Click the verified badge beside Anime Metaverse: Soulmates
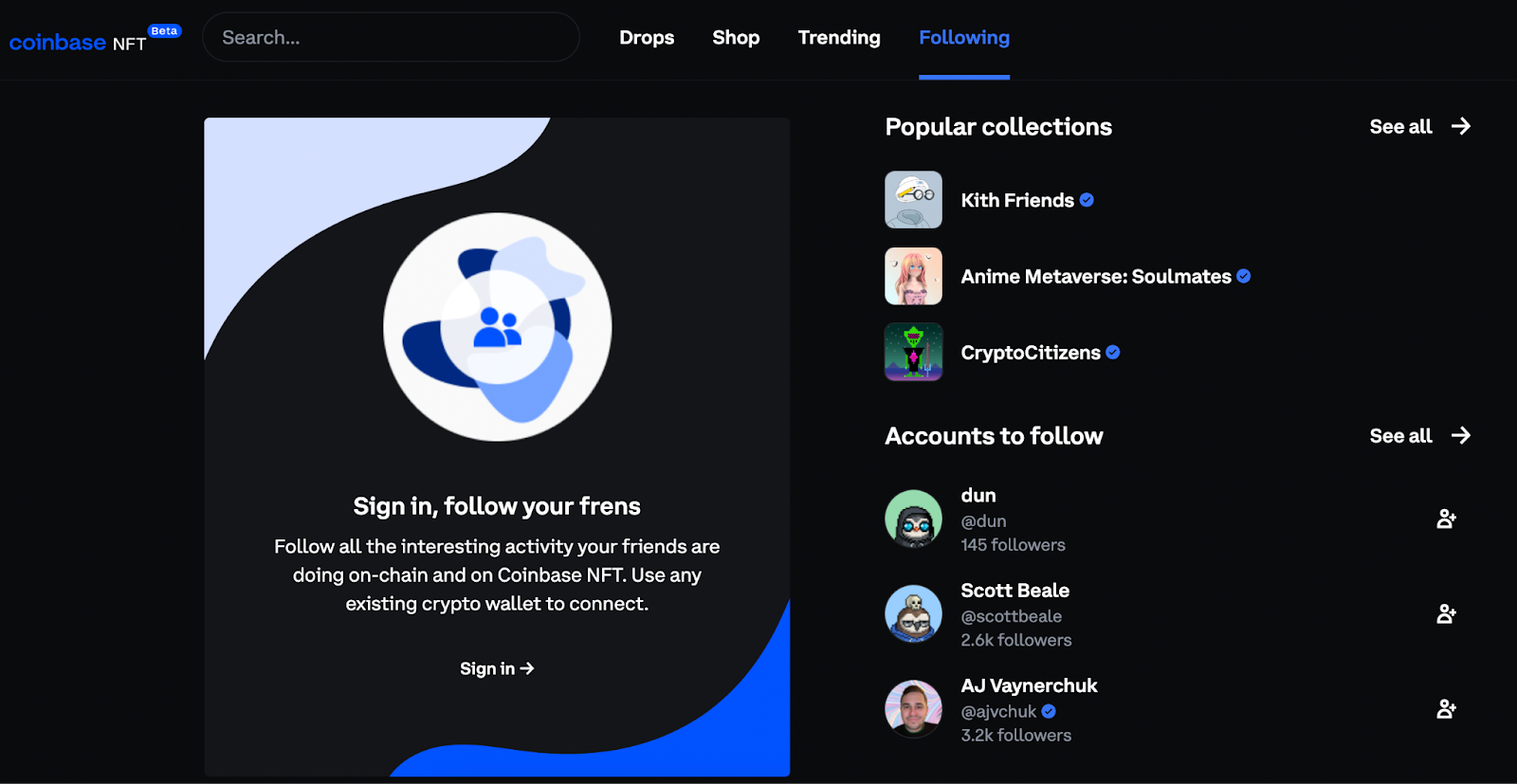This screenshot has height=784, width=1517. [1243, 276]
